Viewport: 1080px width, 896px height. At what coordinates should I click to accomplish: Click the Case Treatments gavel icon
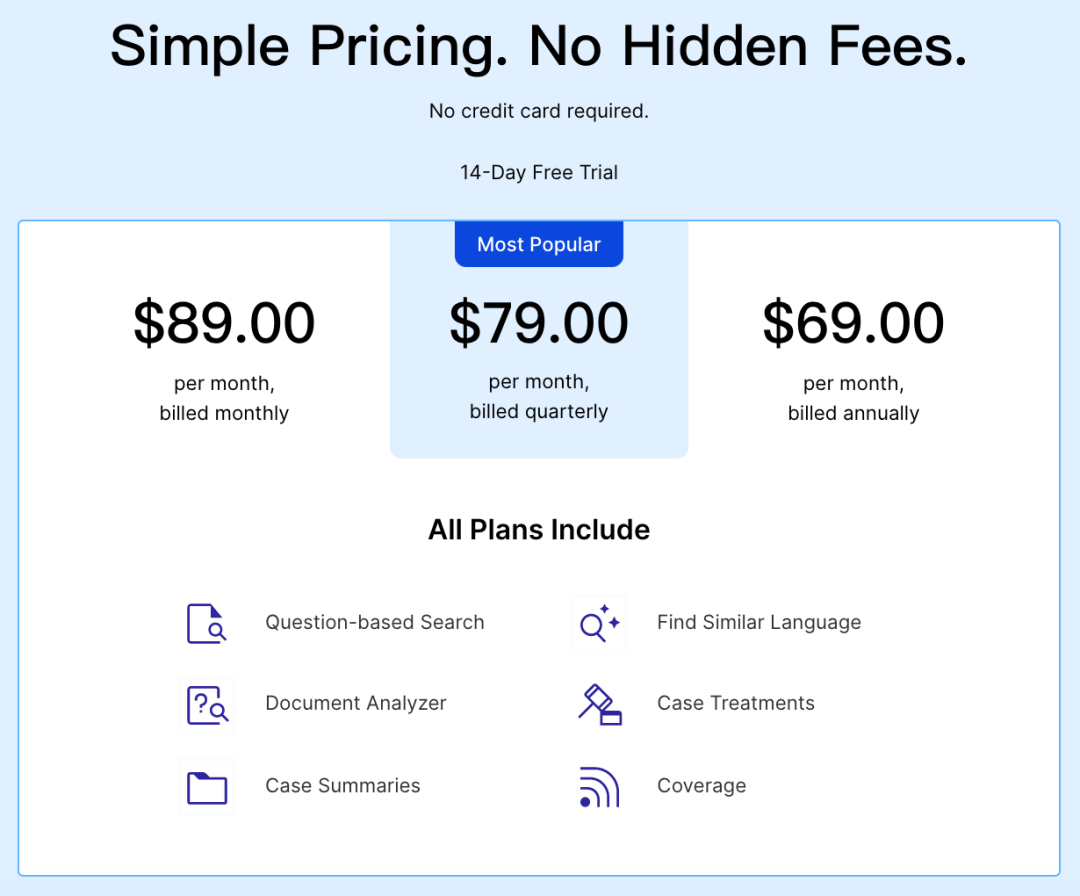click(x=599, y=705)
